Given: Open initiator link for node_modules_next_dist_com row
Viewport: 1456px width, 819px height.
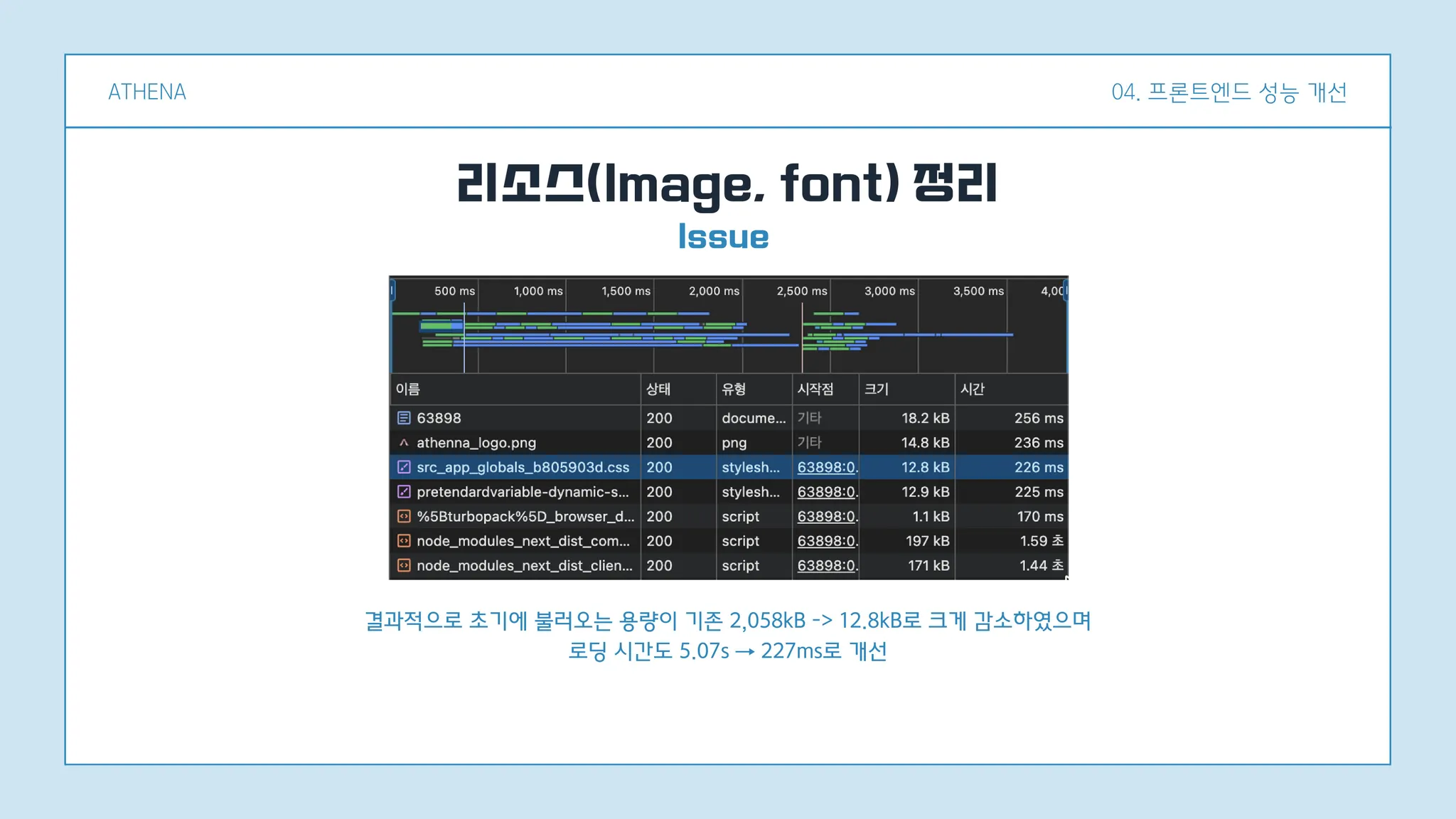Looking at the screenshot, I should click(828, 540).
